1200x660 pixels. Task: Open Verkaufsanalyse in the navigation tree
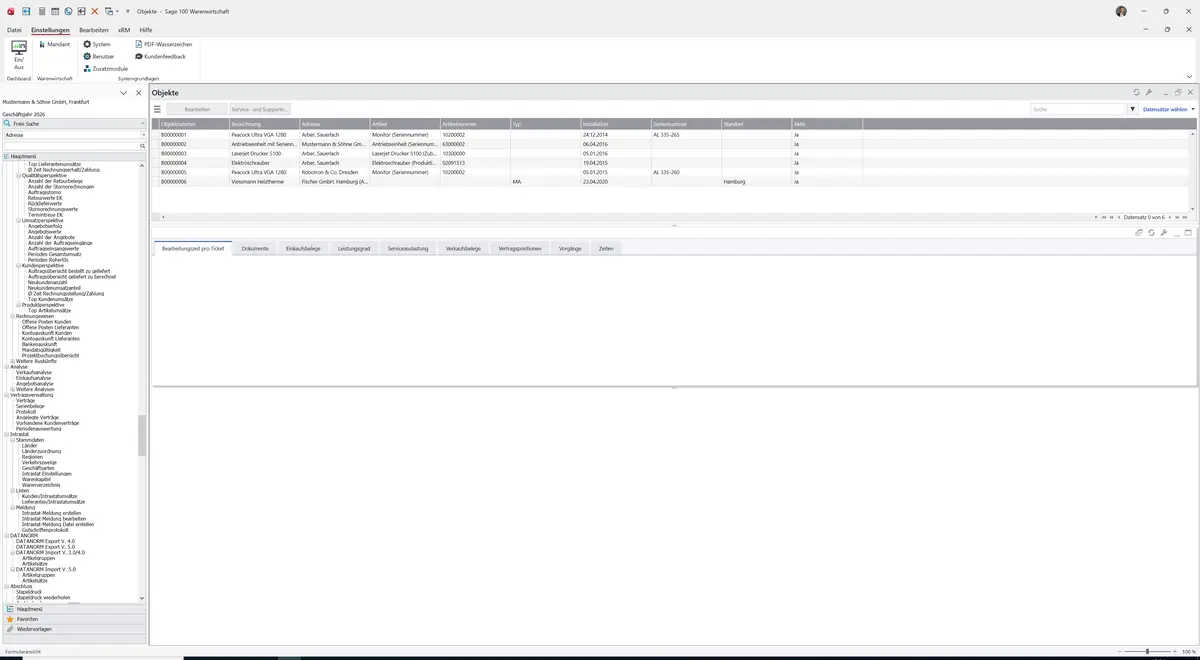pos(34,373)
